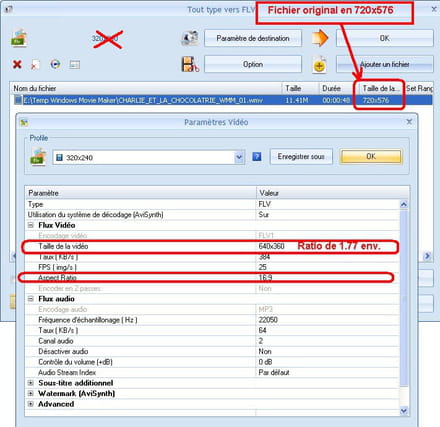Click the orange arrow start icon
The width and height of the screenshot is (440, 427).
pos(320,38)
